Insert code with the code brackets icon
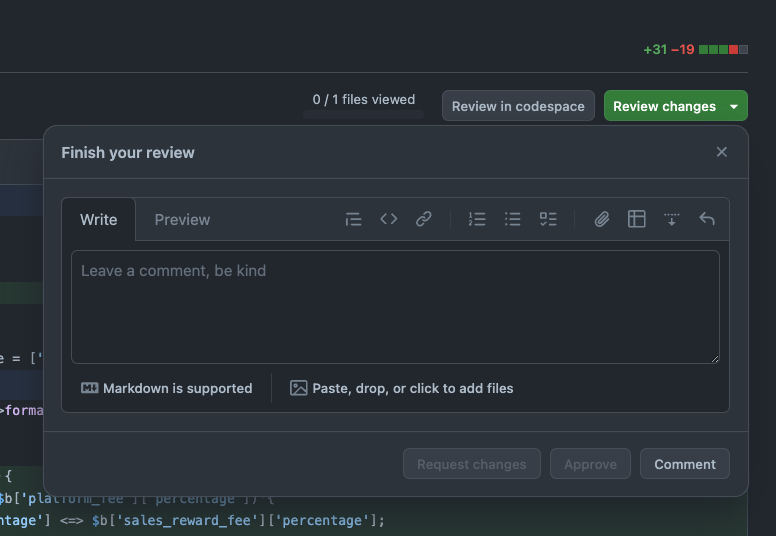The image size is (776, 536). [388, 219]
